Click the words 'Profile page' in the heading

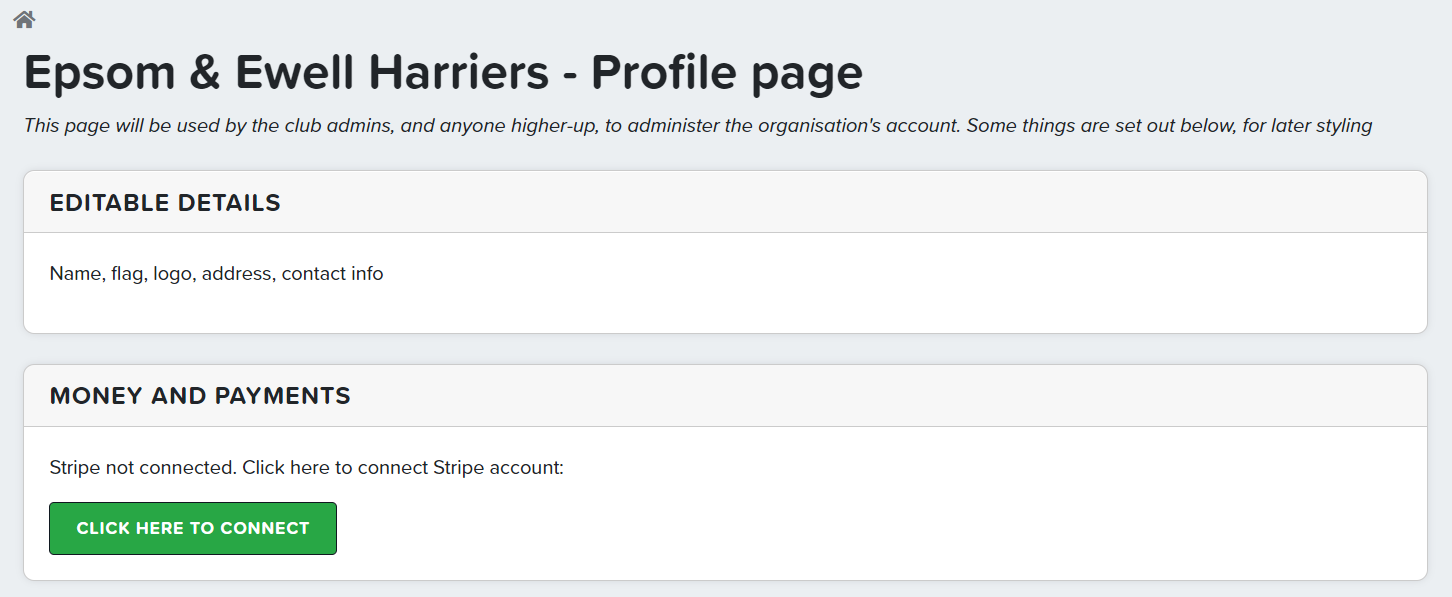click(x=727, y=73)
